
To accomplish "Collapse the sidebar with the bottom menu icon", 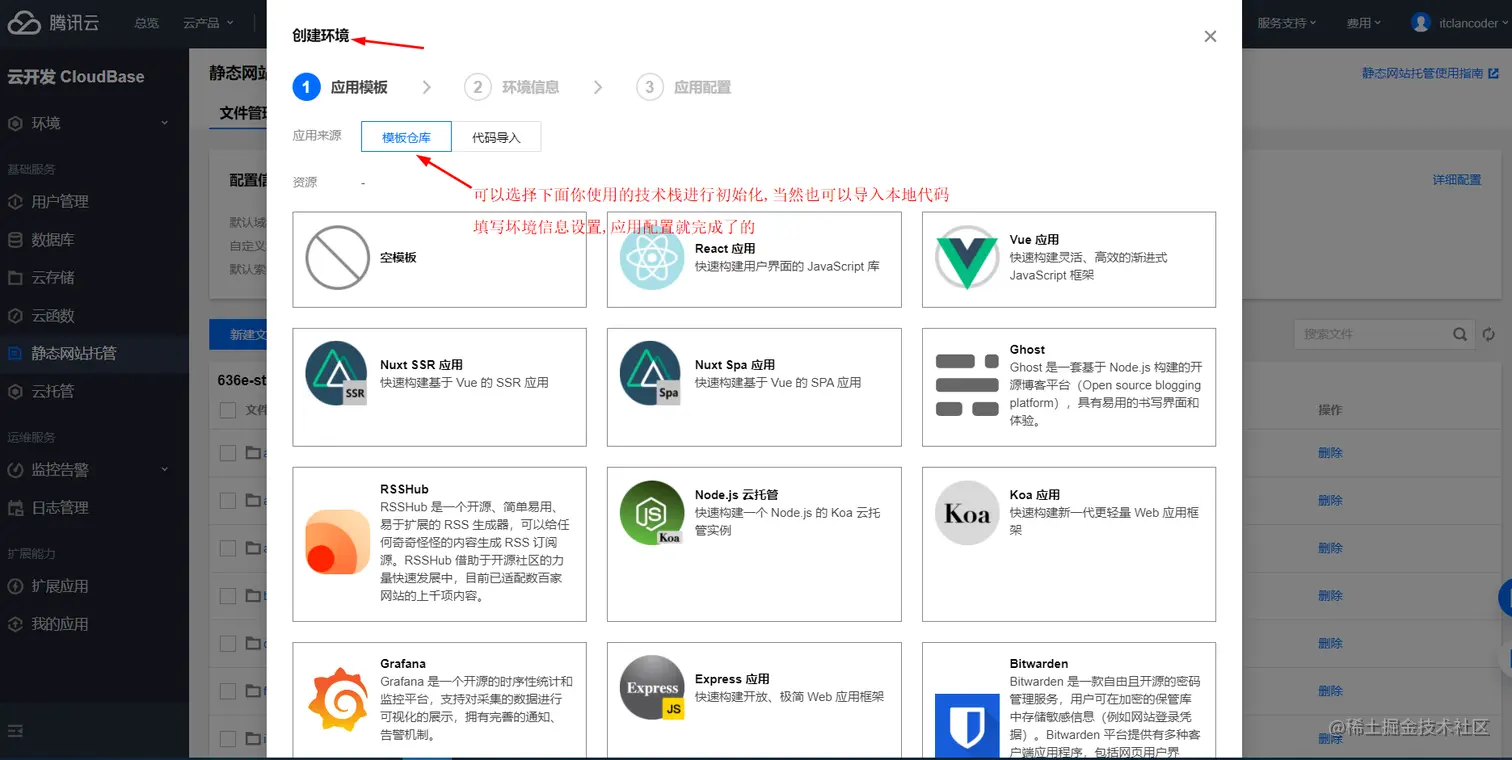I will coord(15,731).
